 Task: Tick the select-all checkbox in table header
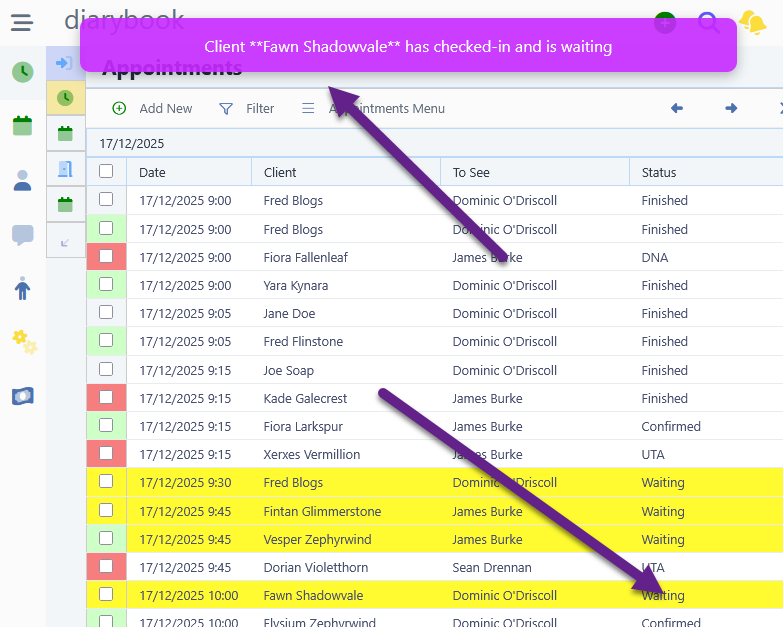[x=106, y=172]
